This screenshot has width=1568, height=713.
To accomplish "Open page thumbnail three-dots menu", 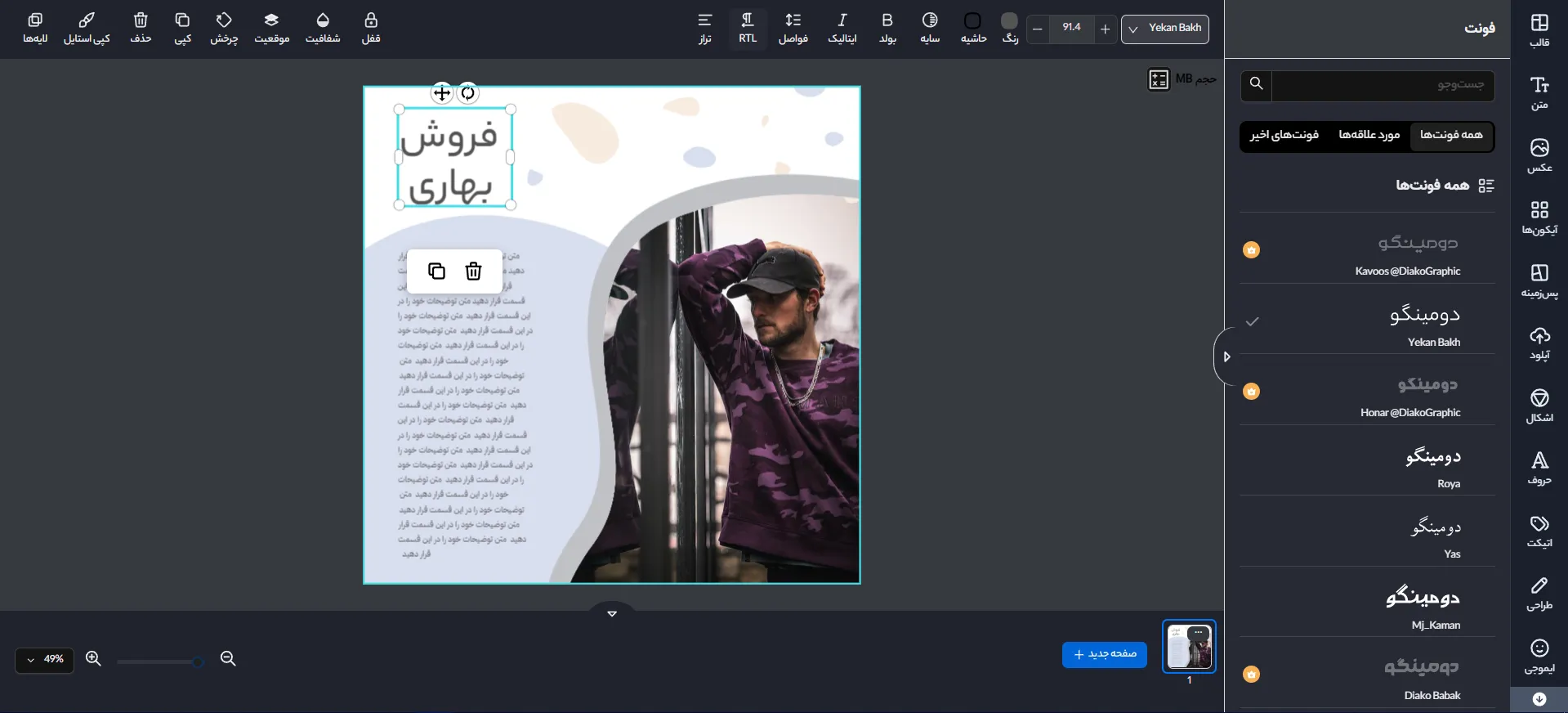I will click(x=1199, y=633).
